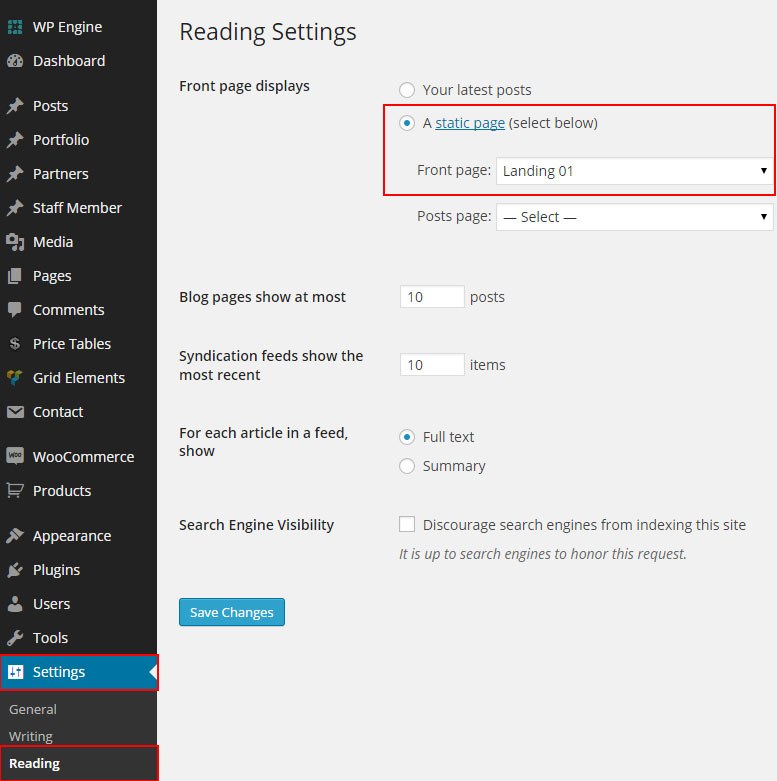Select Summary feed option
The height and width of the screenshot is (781, 777).
point(407,466)
